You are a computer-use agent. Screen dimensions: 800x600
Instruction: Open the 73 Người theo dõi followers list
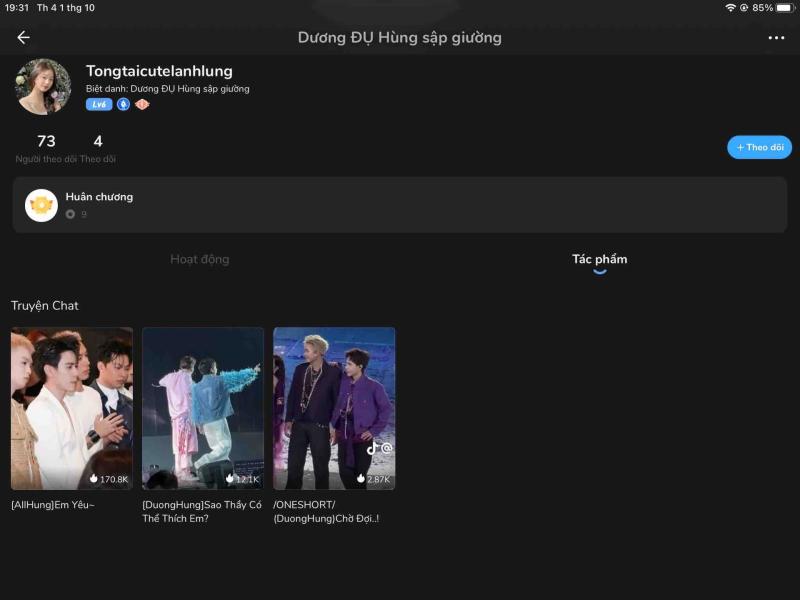[45, 148]
